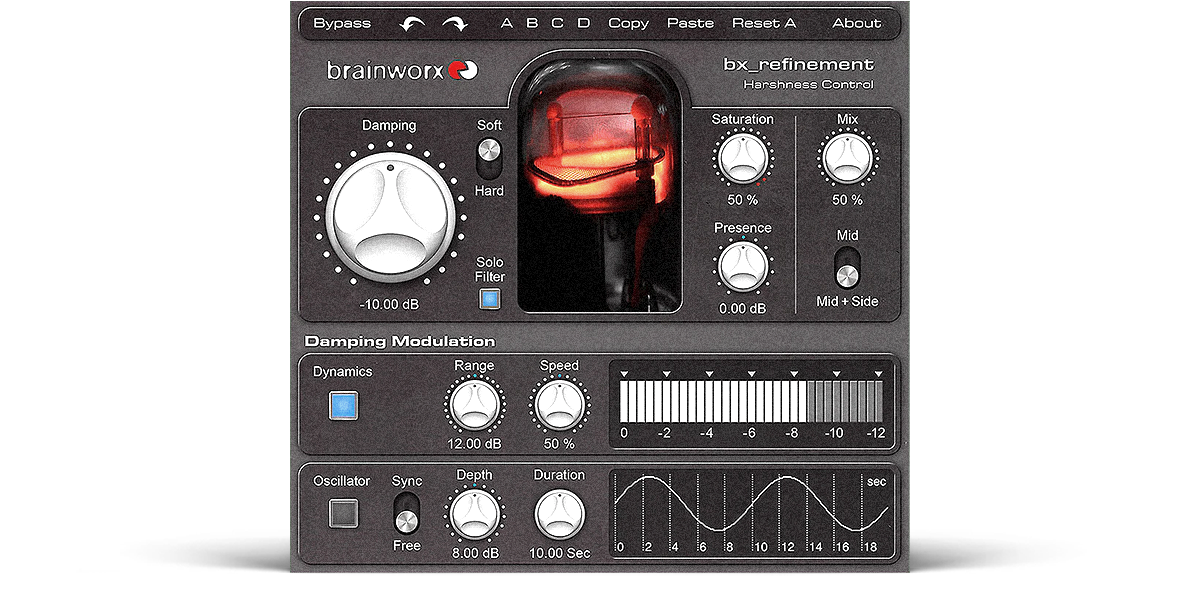
Task: Enable the Solo Filter
Action: point(488,297)
